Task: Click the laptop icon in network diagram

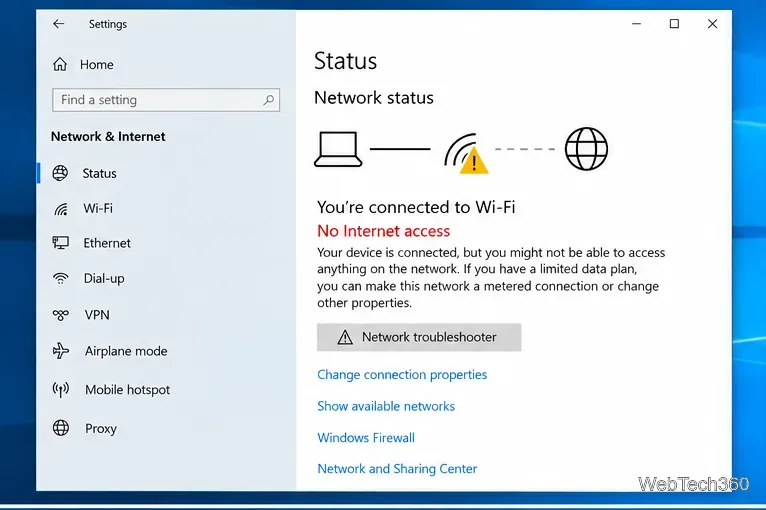Action: tap(338, 149)
